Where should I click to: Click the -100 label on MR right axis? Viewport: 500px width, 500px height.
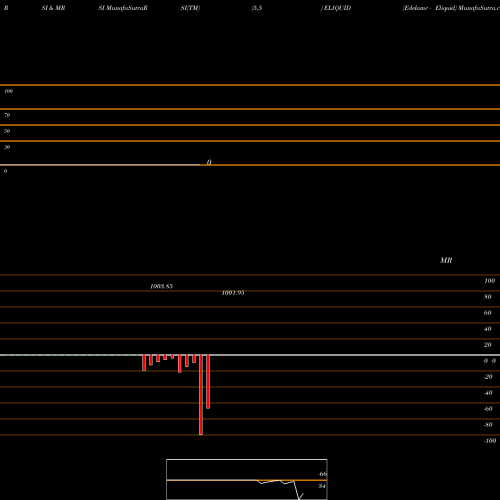490,441
